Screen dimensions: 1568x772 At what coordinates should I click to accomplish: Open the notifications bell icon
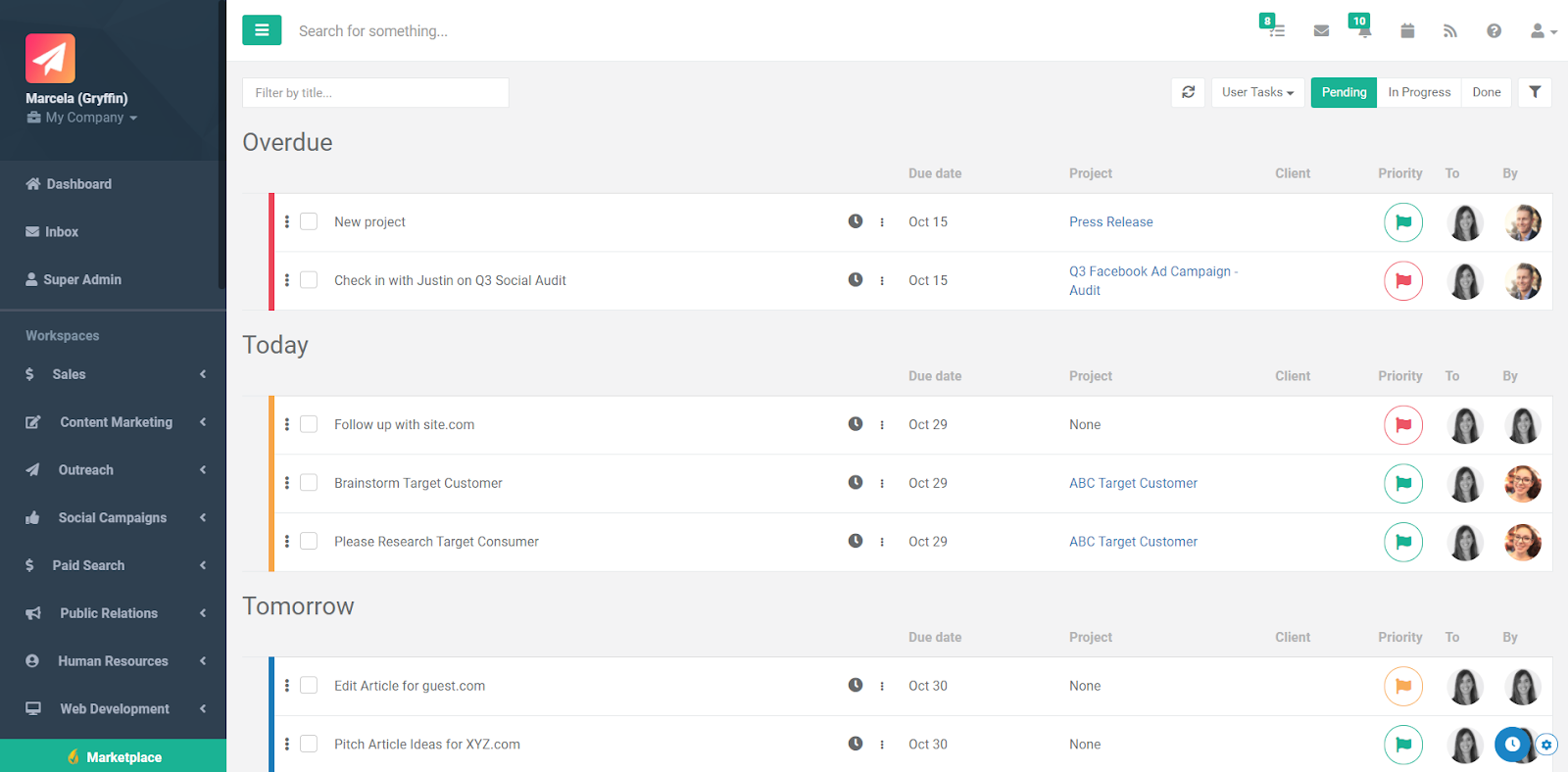click(1363, 30)
